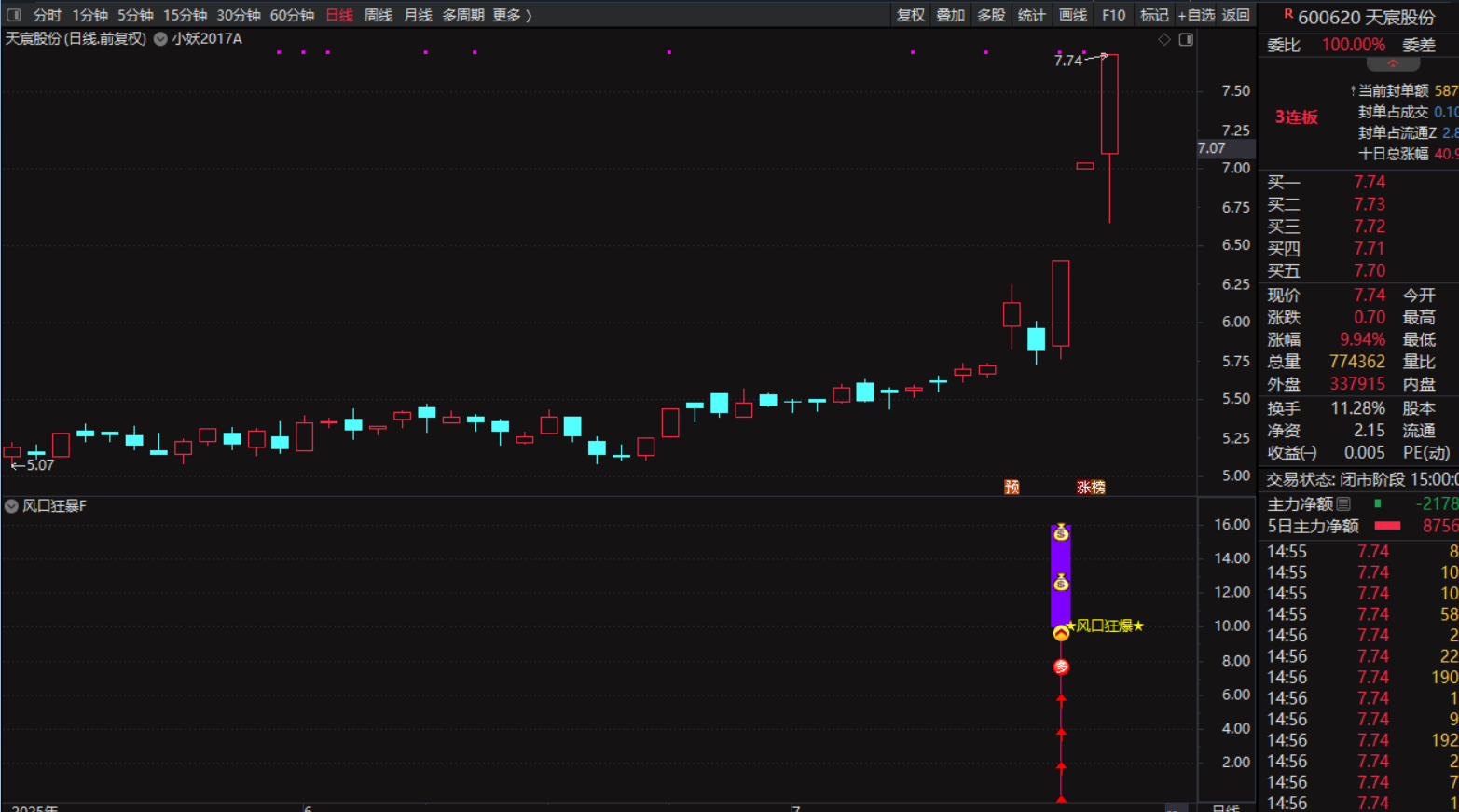Switch to the 周线 weekly chart tab

(x=378, y=15)
